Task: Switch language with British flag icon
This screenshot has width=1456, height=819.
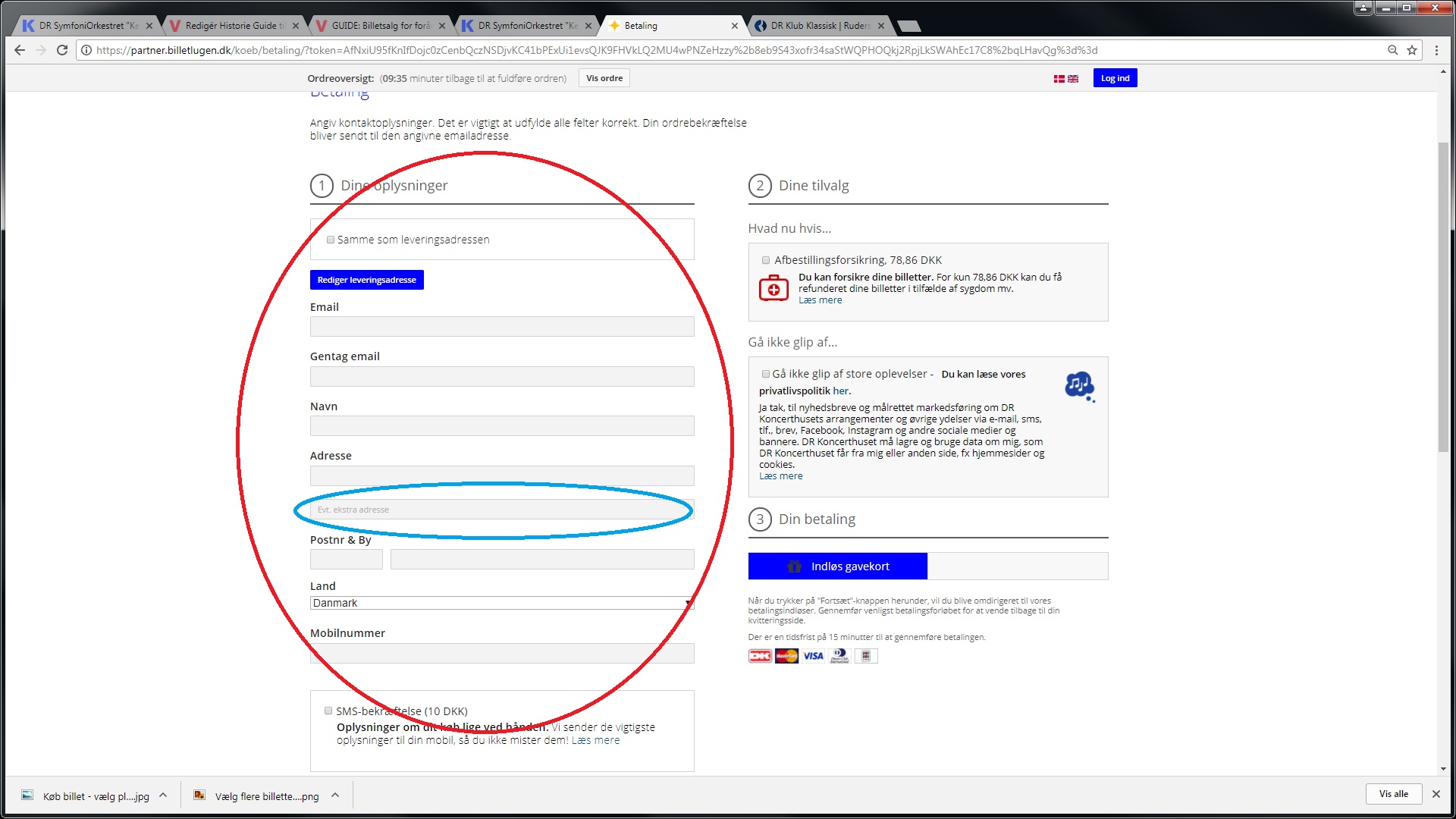Action: tap(1073, 79)
